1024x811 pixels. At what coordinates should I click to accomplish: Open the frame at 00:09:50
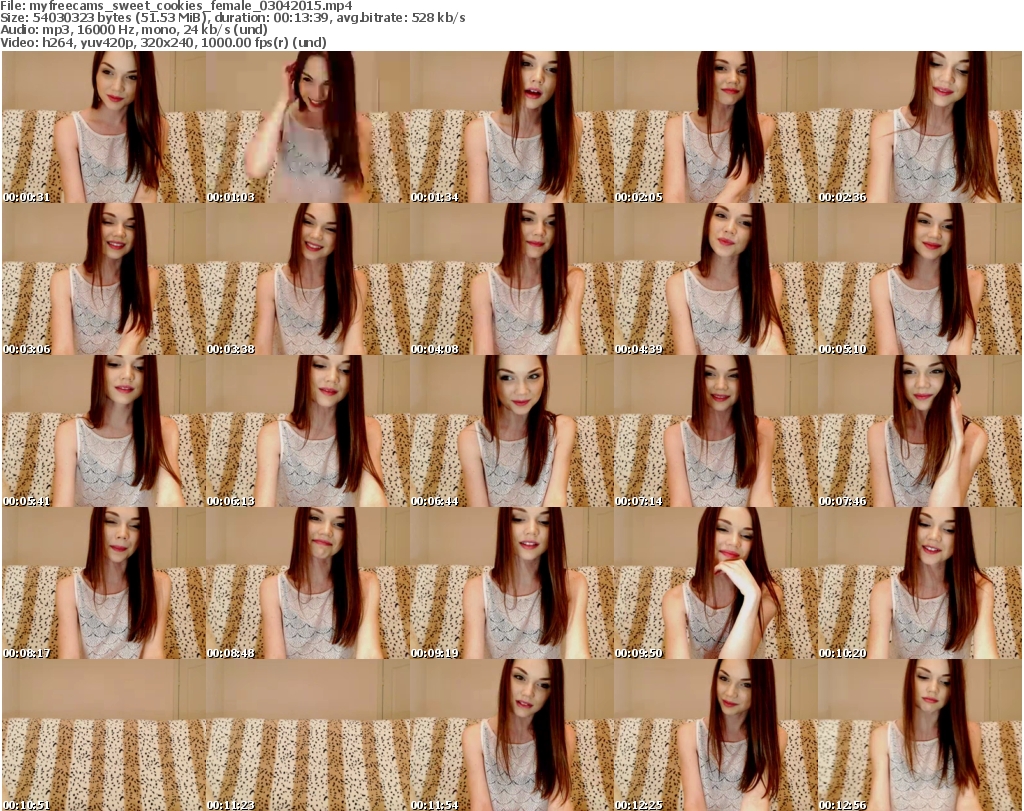click(x=716, y=583)
